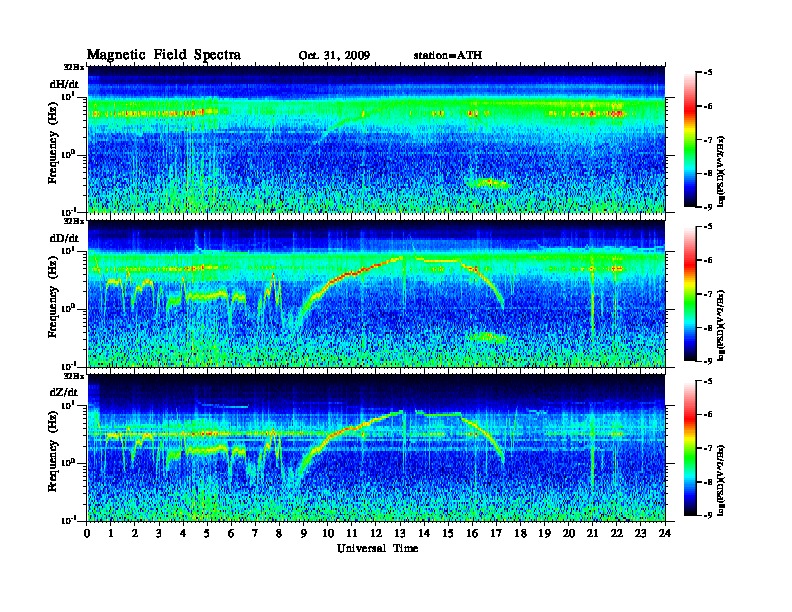Click hour tick label "21" on time axis
This screenshot has height=612, width=792.
(592, 534)
